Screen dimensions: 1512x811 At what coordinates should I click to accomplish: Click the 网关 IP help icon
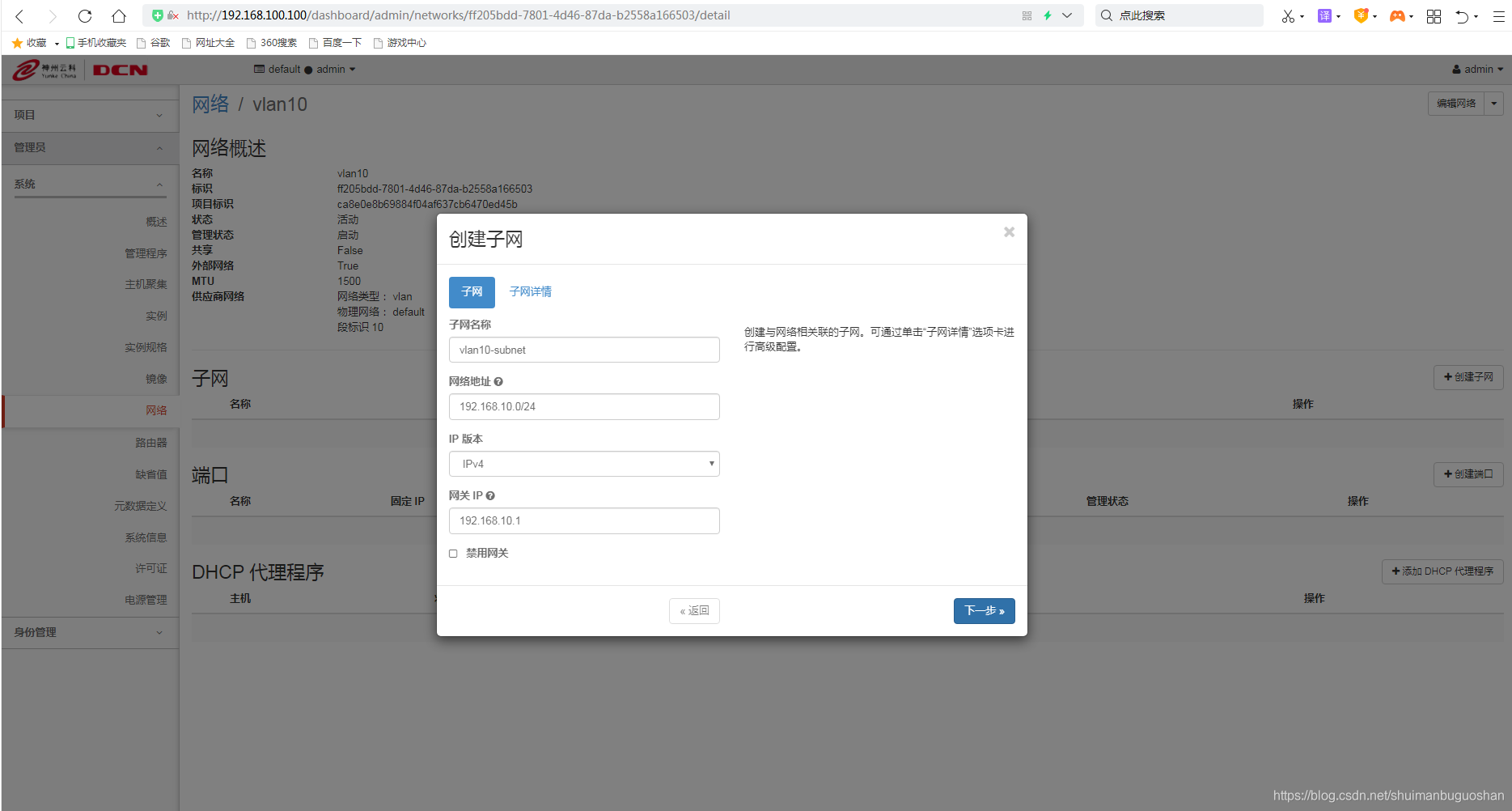coord(490,496)
